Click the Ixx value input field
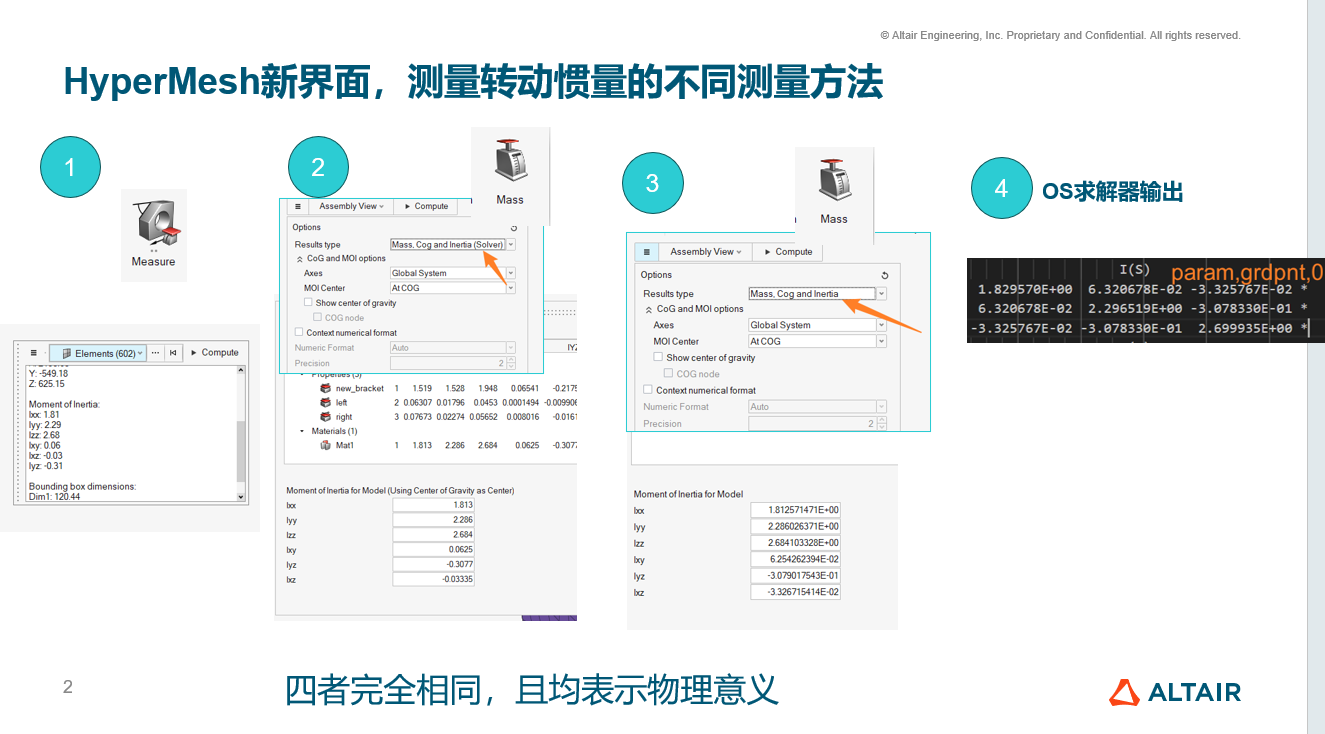The height and width of the screenshot is (734, 1325). click(433, 504)
